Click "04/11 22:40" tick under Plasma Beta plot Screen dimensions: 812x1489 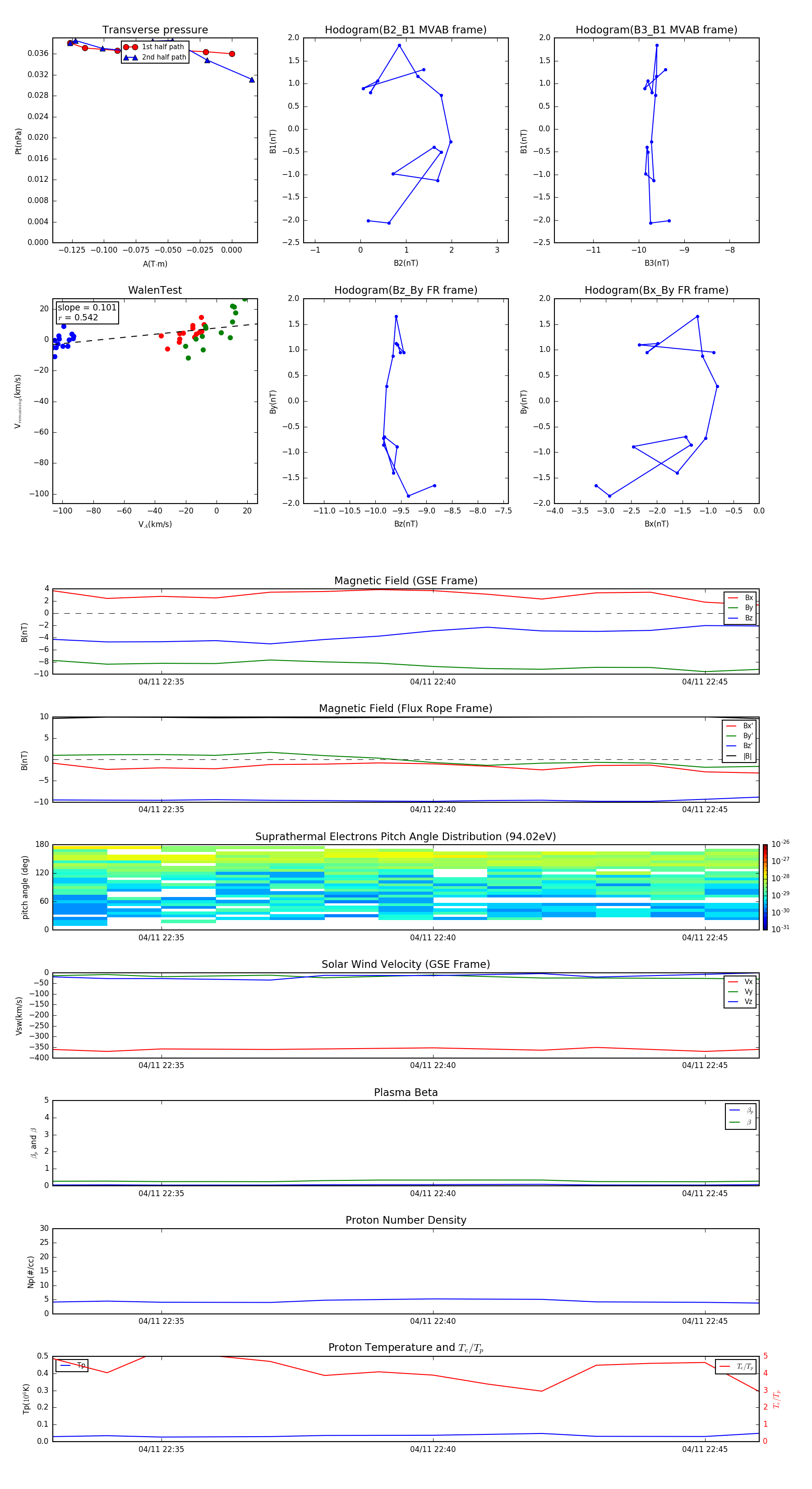pos(433,1193)
